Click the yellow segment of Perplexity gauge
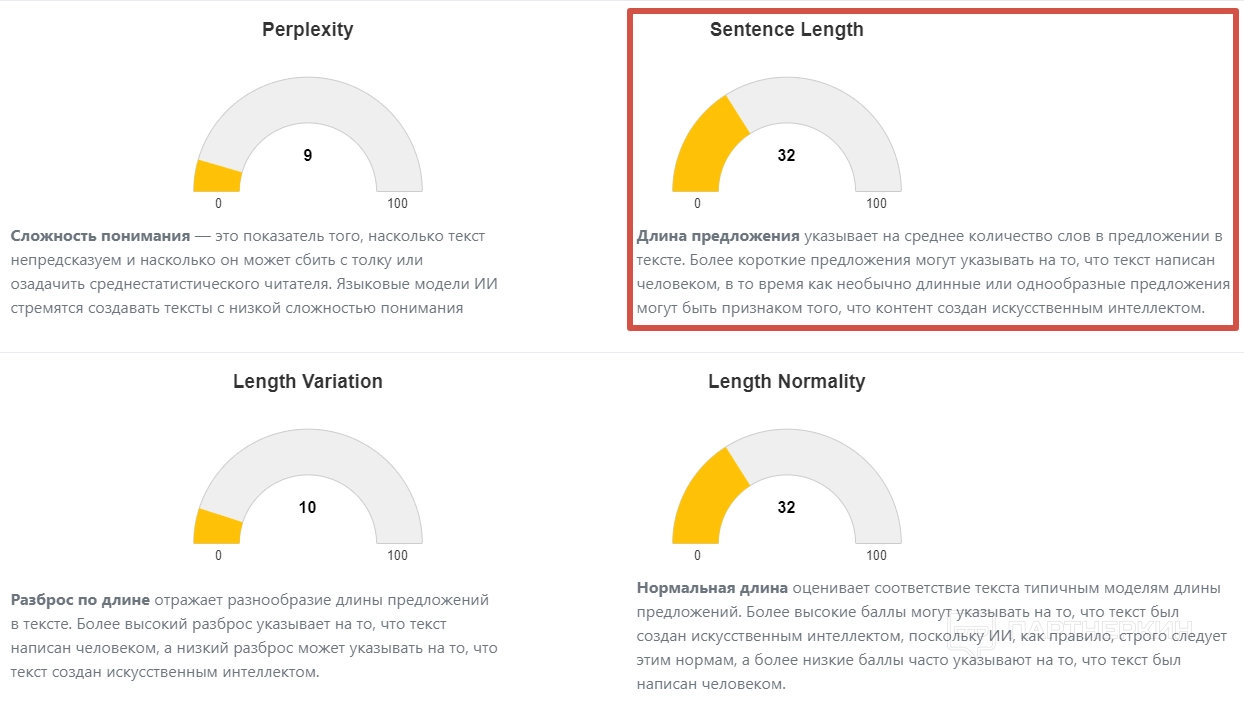The width and height of the screenshot is (1244, 715). pyautogui.click(x=217, y=176)
